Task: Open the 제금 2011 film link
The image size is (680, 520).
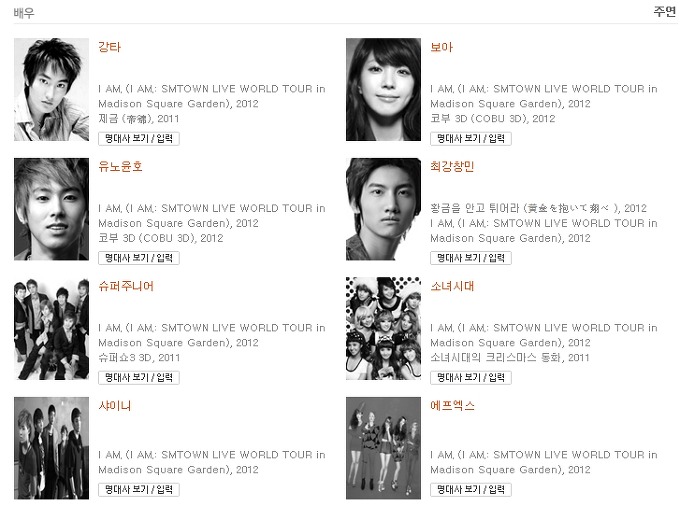Action: point(139,119)
